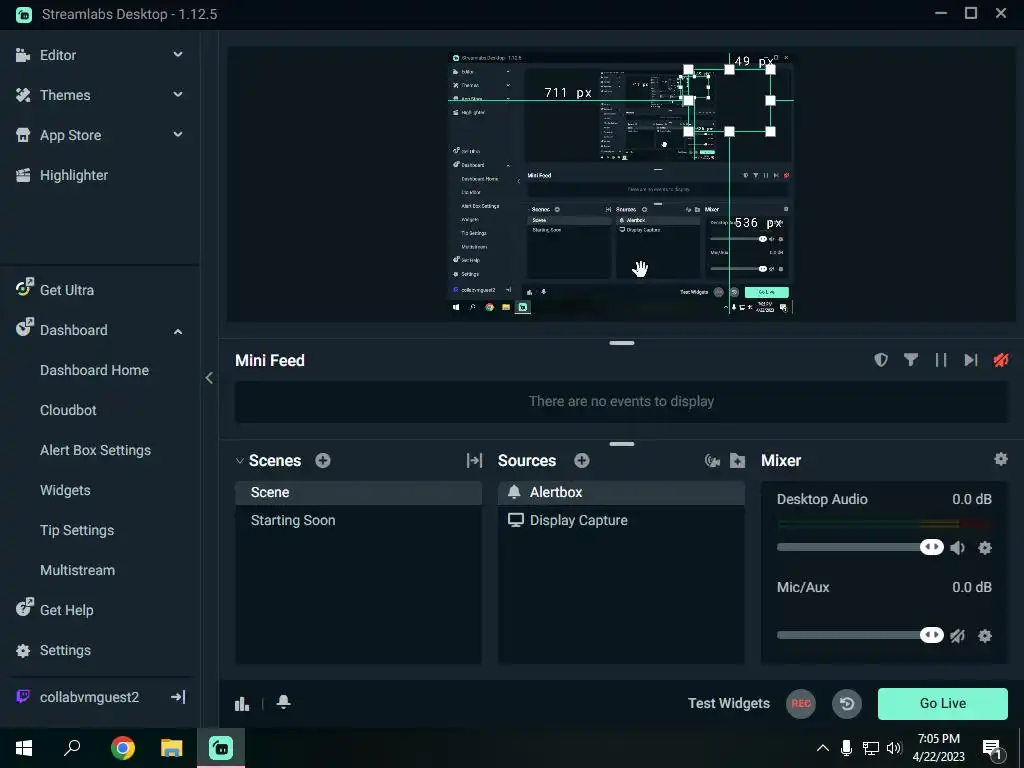
Task: Add a new source with plus icon
Action: [x=582, y=460]
